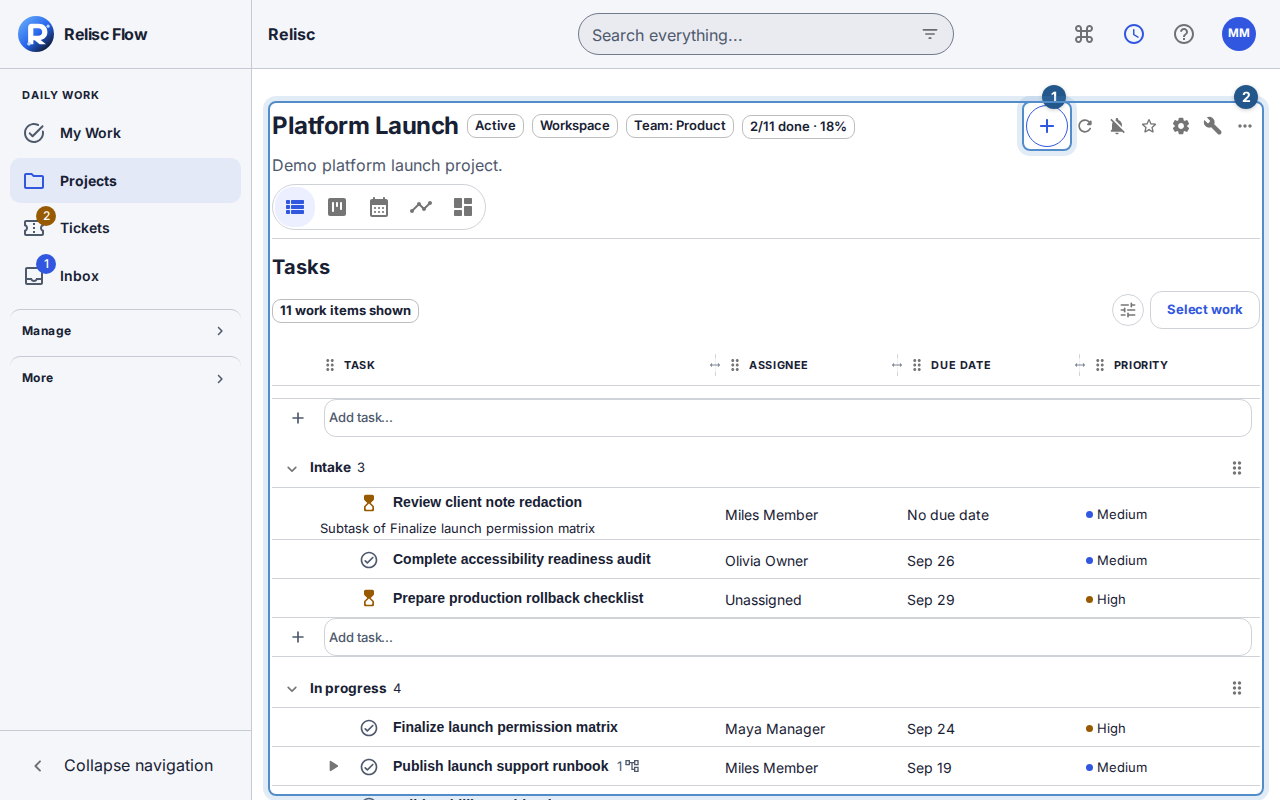
Task: Open recent activity clock icon
Action: click(1134, 34)
